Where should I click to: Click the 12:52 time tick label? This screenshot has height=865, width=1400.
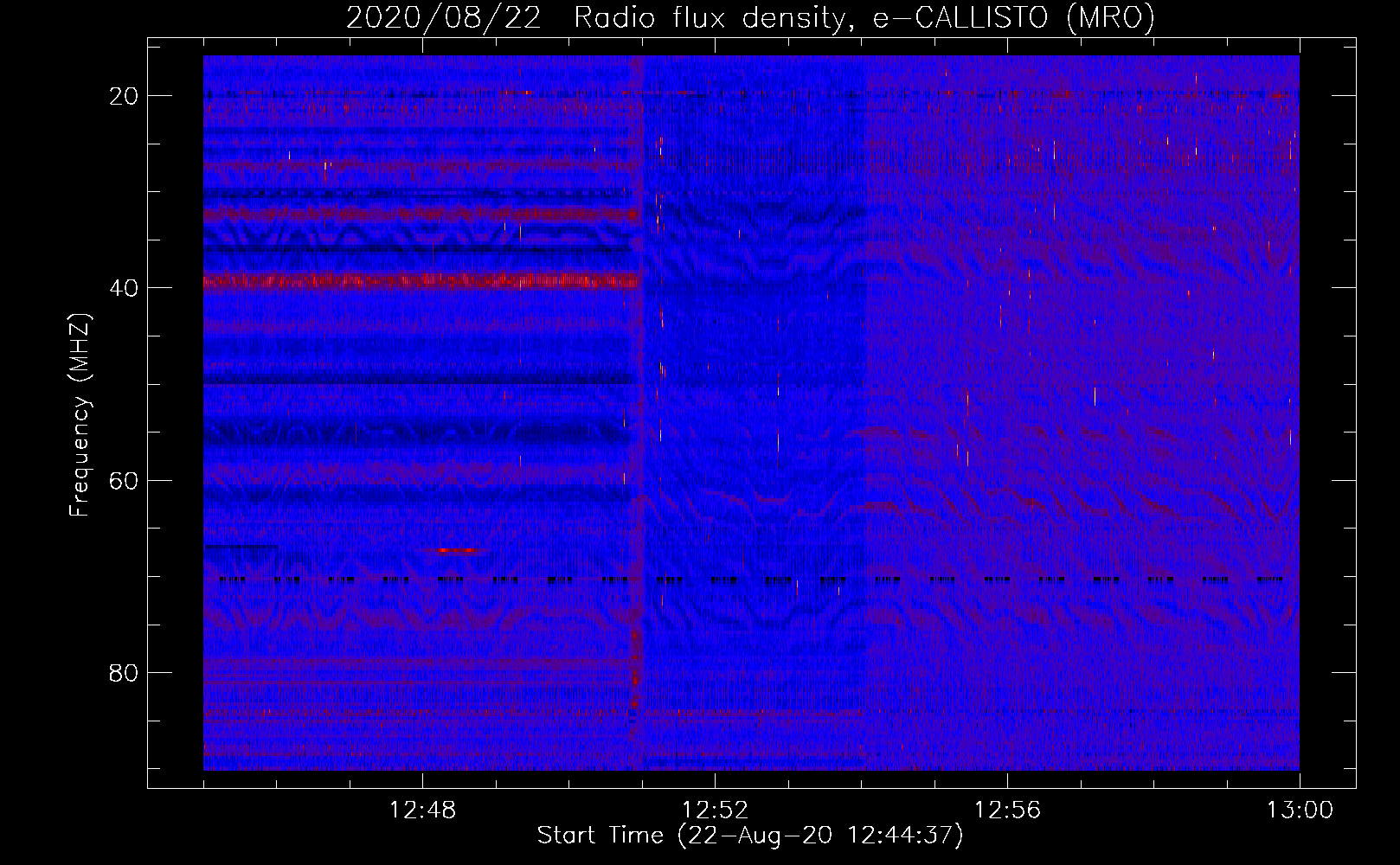coord(715,811)
